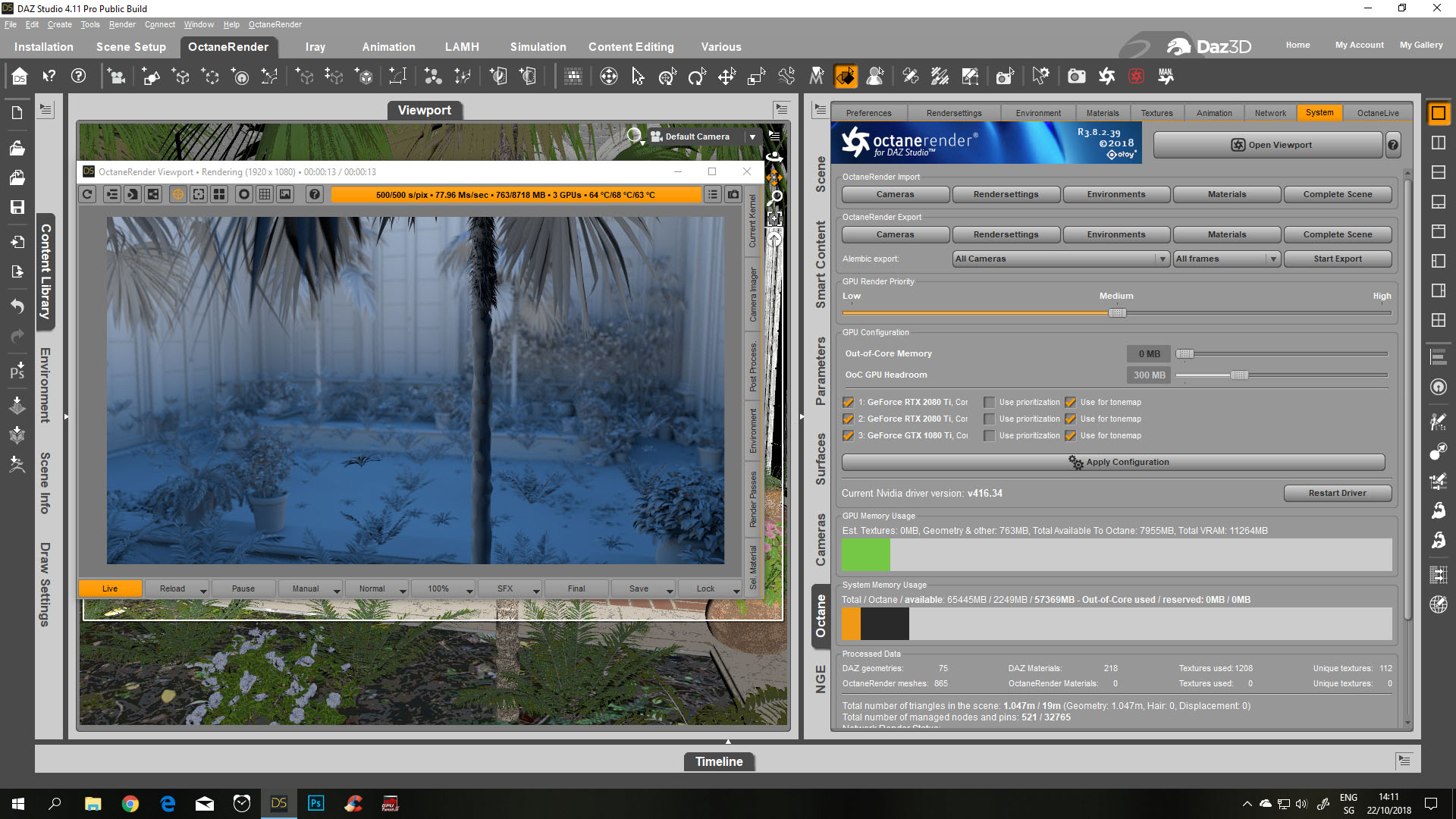Click the question mark help icon in viewport toolbar
Screen dimensions: 1456x819
pyautogui.click(x=315, y=195)
